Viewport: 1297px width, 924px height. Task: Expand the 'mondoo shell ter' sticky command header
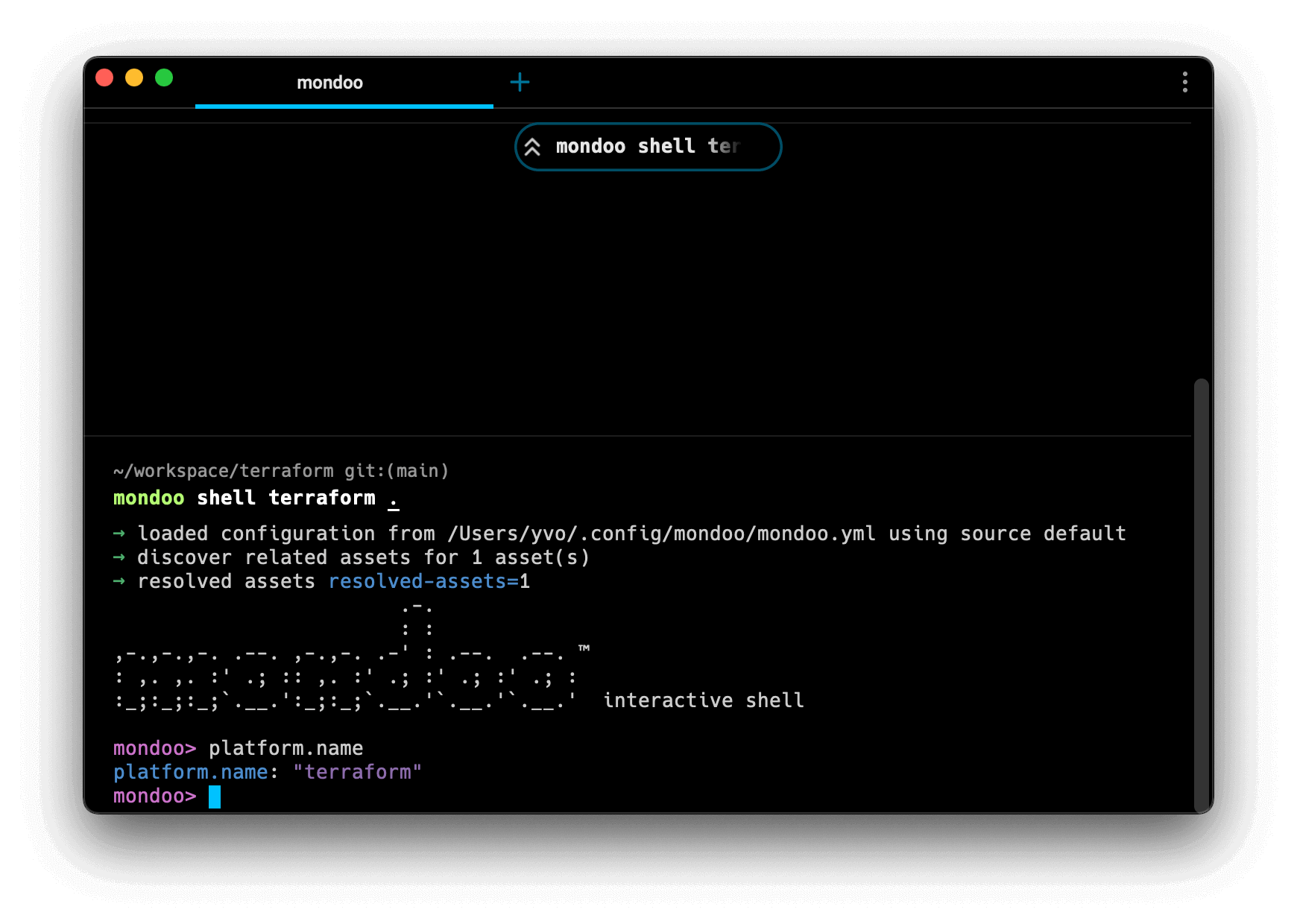(x=647, y=147)
